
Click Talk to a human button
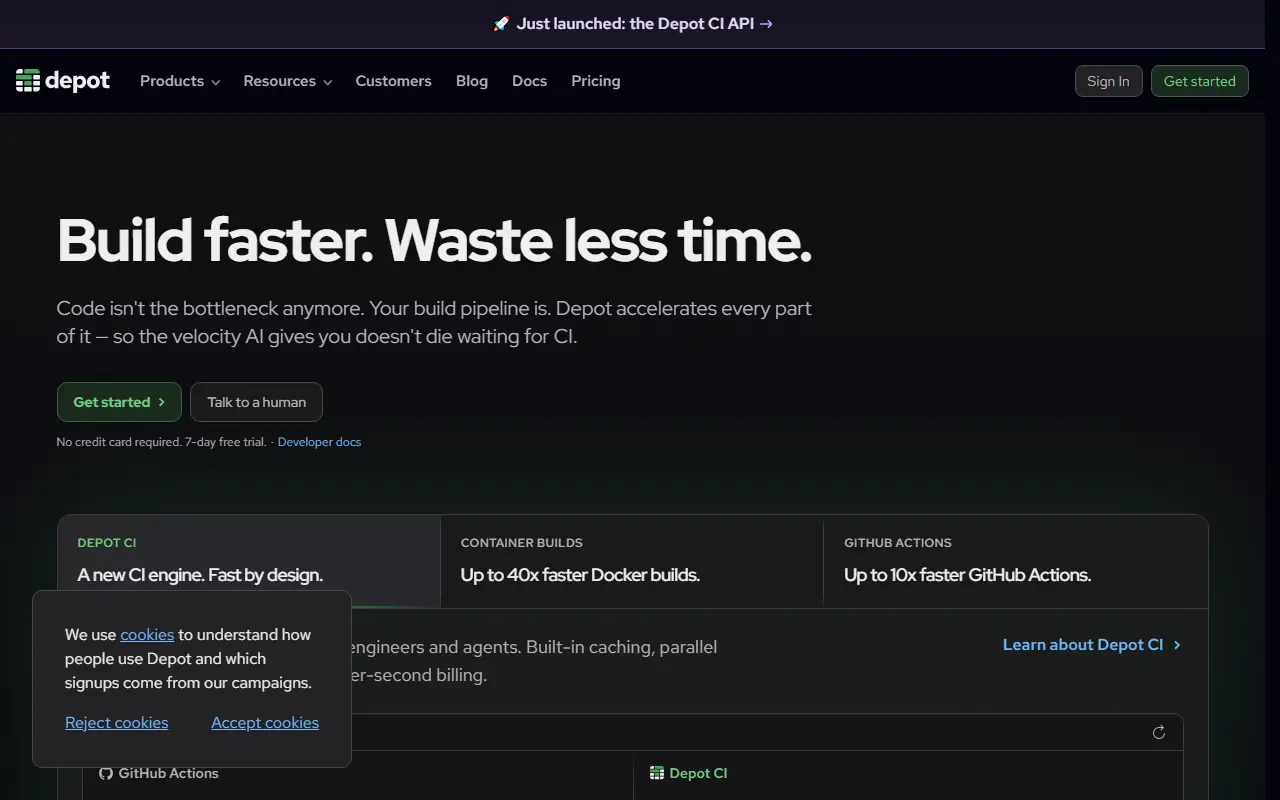(x=257, y=402)
